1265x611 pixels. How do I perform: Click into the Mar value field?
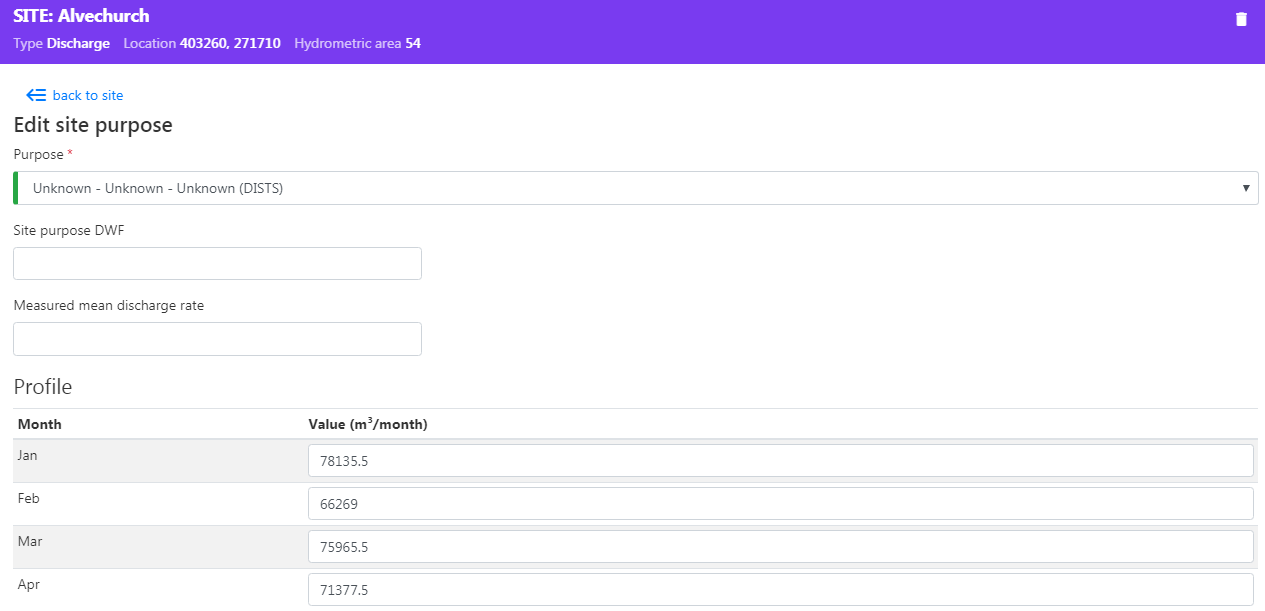pos(780,547)
